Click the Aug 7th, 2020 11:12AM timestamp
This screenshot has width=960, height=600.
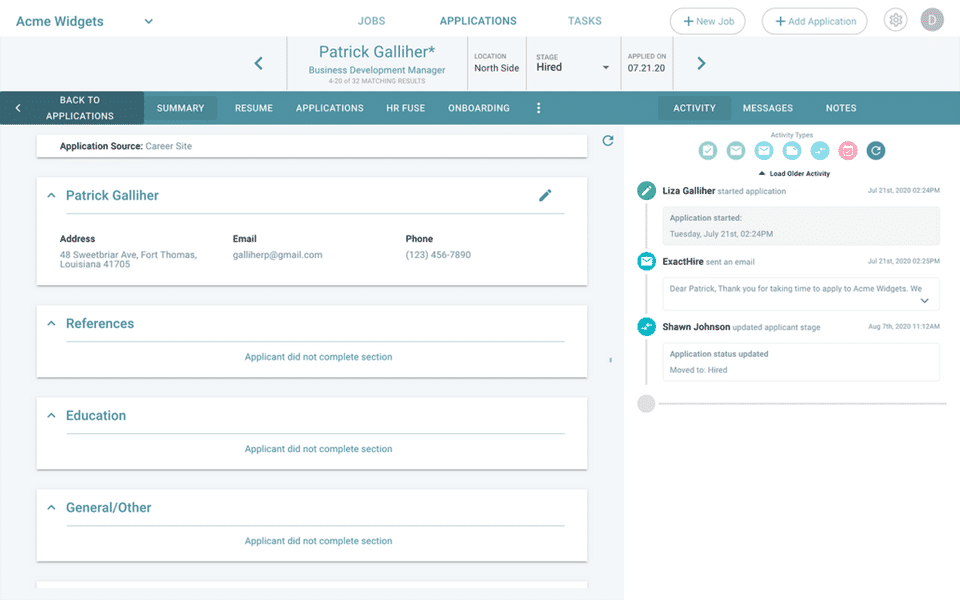point(904,326)
